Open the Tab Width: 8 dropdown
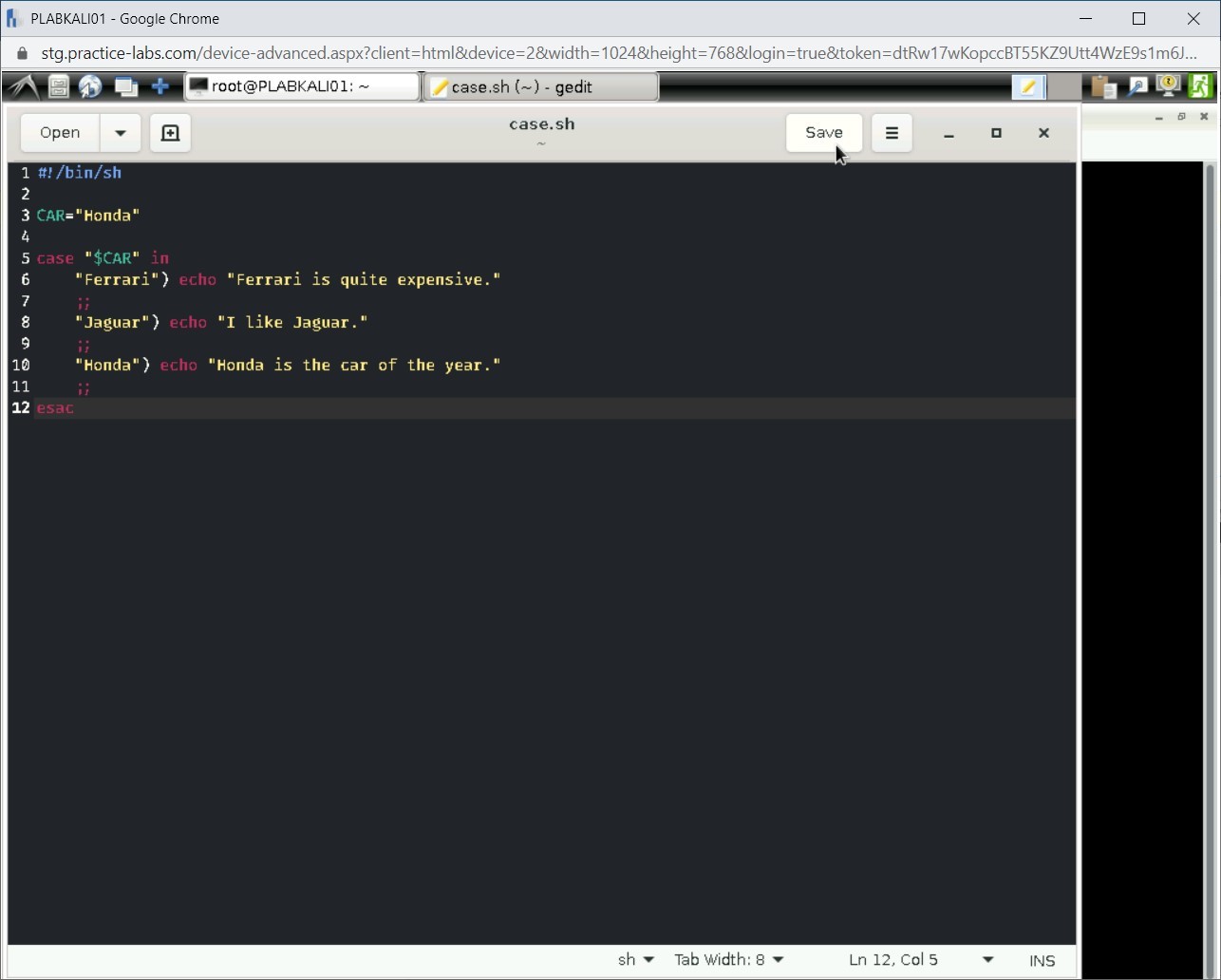Screen dimensions: 1221x980 point(728,960)
